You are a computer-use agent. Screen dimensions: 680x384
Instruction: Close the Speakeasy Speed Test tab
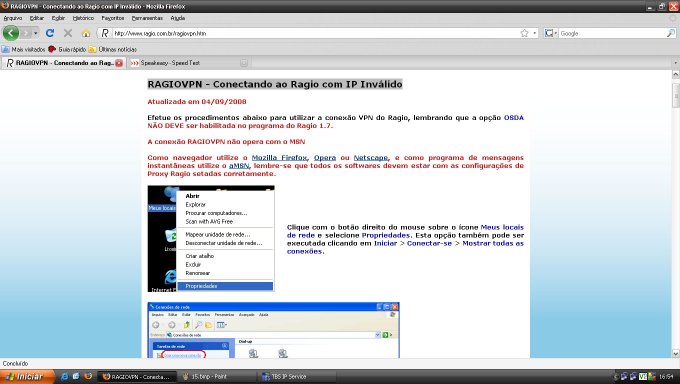244,63
